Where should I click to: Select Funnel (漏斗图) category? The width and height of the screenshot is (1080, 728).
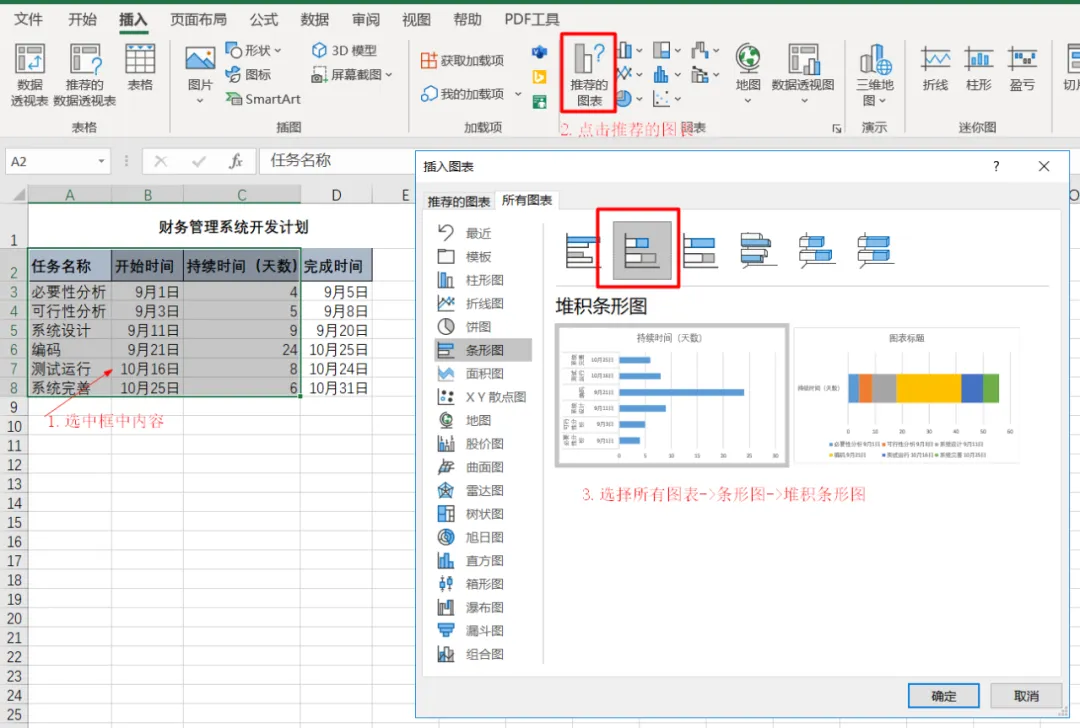[x=482, y=631]
